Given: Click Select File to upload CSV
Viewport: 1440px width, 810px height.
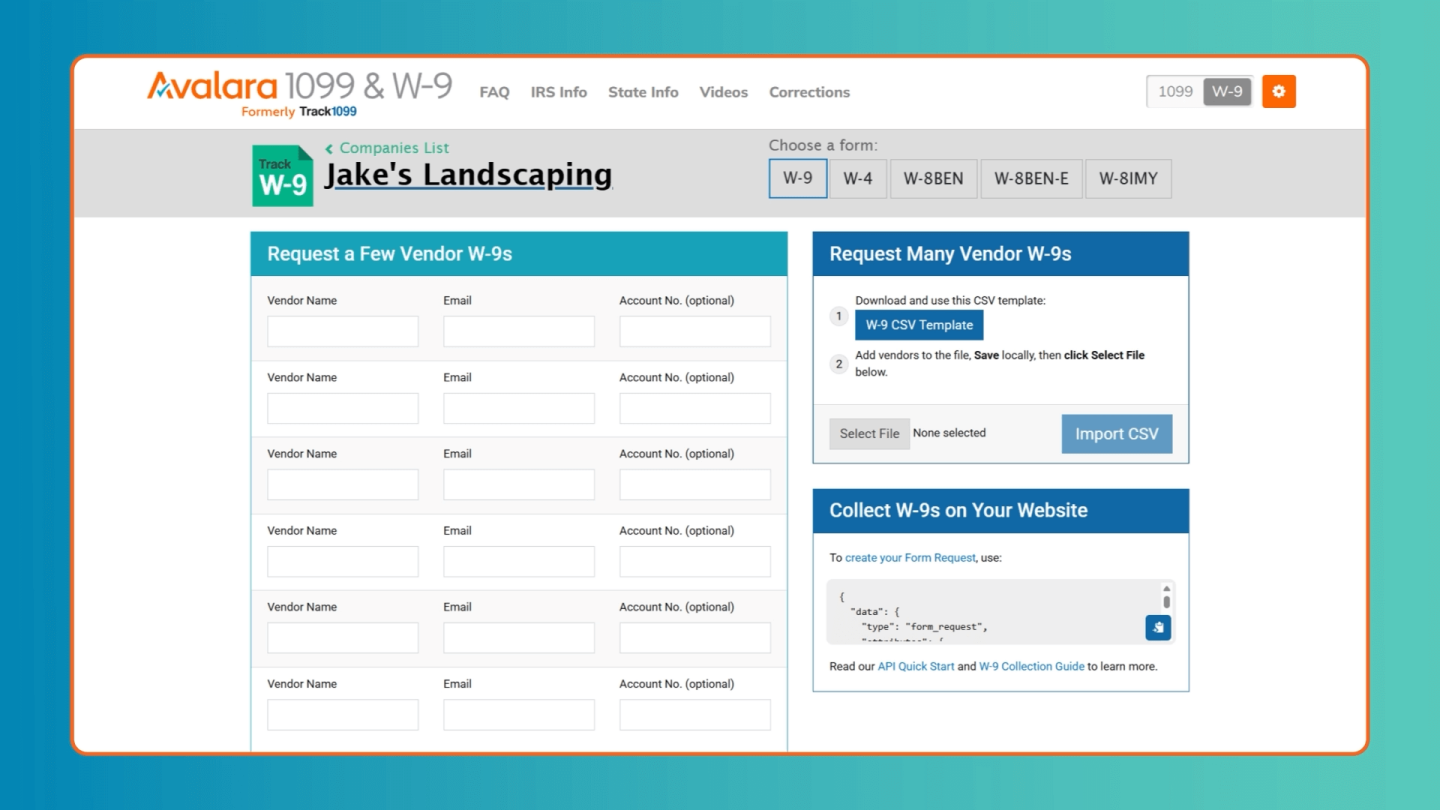Looking at the screenshot, I should coord(869,433).
